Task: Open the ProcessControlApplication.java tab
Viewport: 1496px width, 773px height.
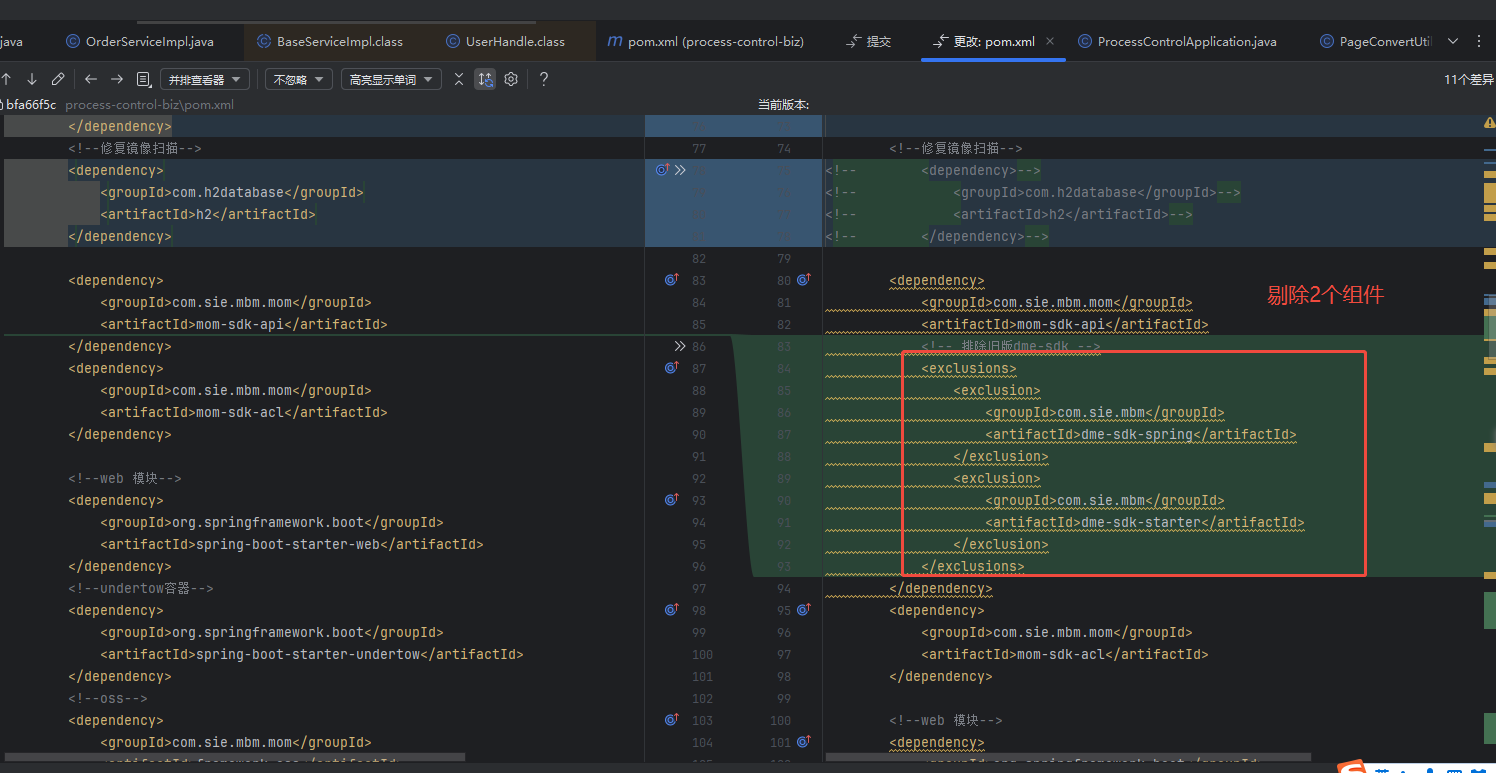Action: 1177,41
